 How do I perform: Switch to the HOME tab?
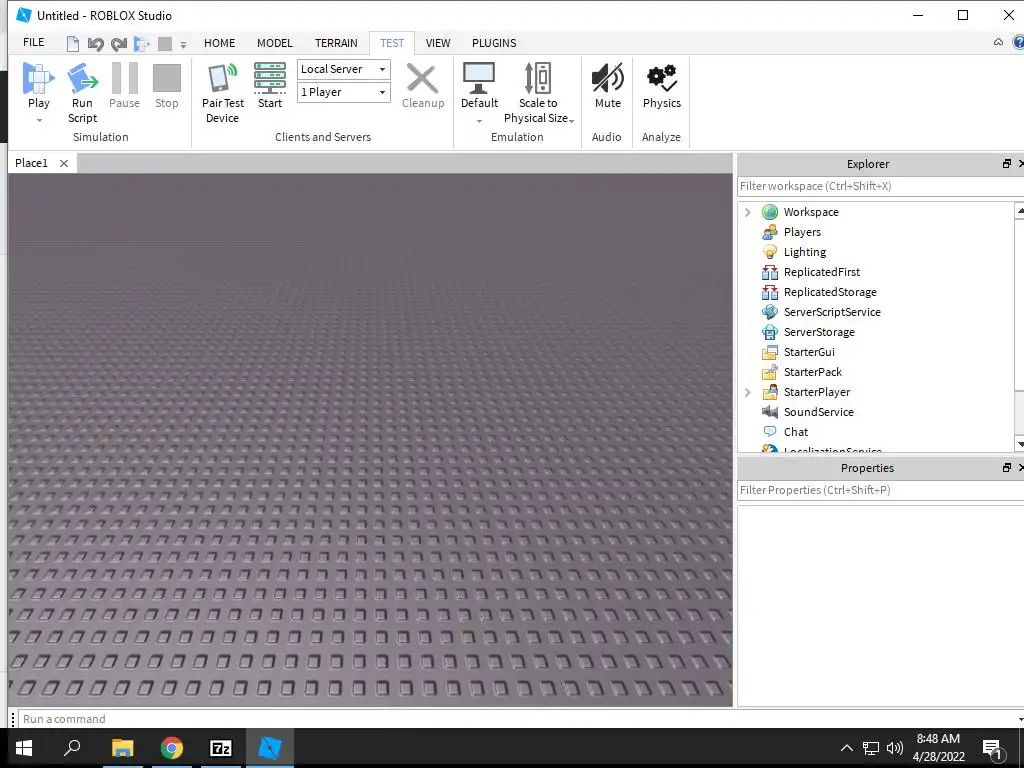[x=219, y=43]
